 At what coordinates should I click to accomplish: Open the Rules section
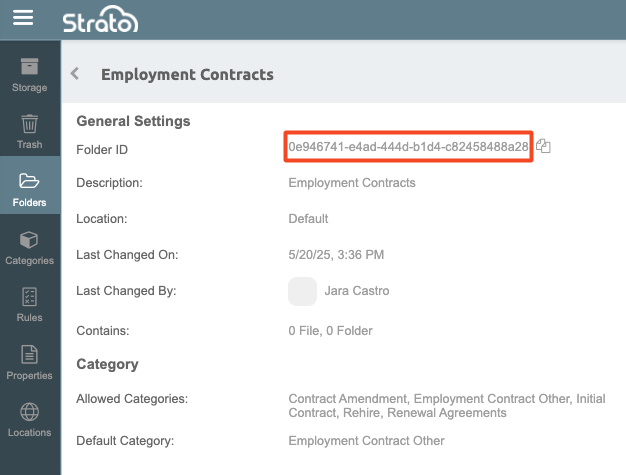(x=29, y=304)
